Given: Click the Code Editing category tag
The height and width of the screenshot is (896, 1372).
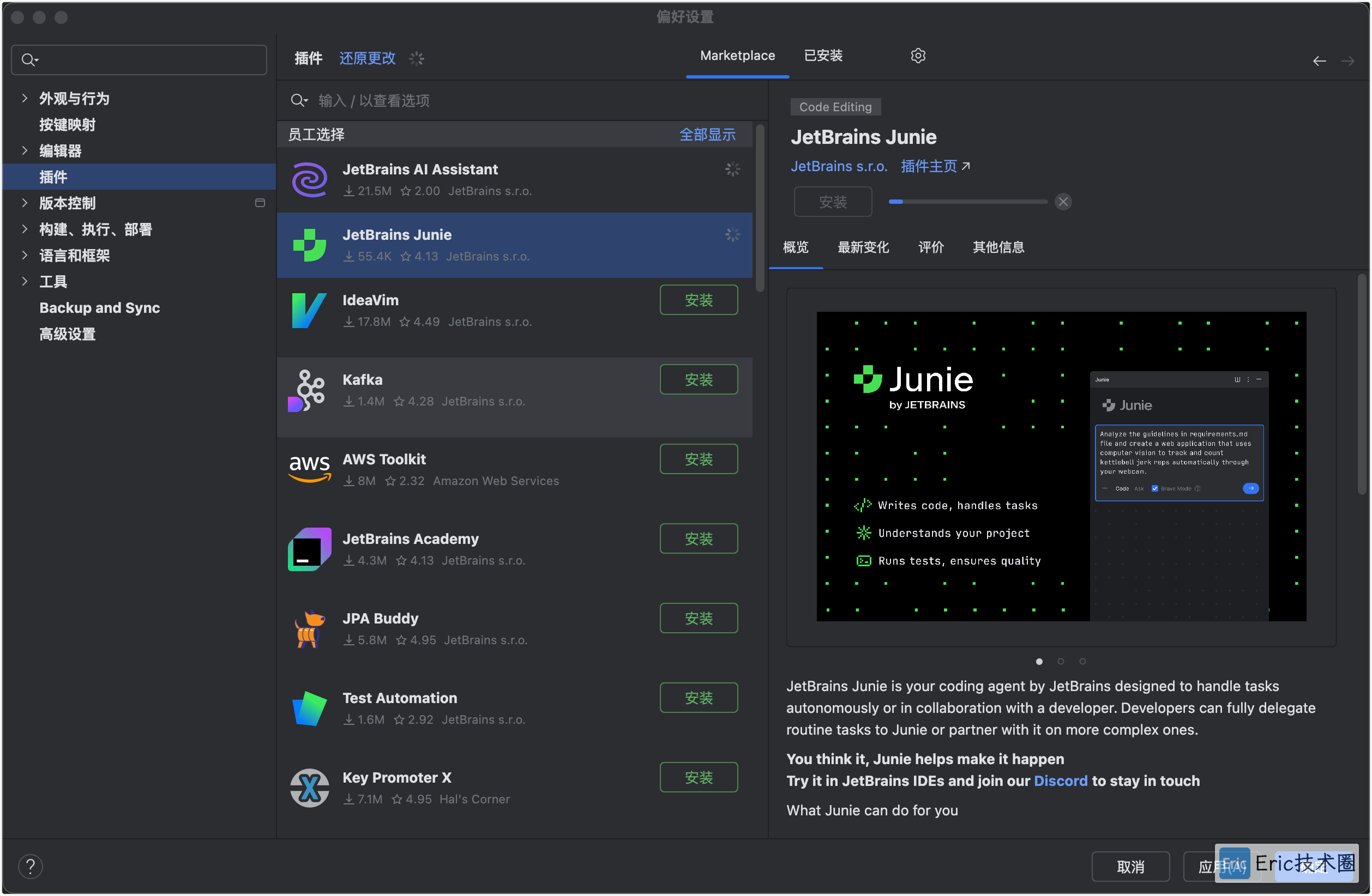Looking at the screenshot, I should coord(835,107).
